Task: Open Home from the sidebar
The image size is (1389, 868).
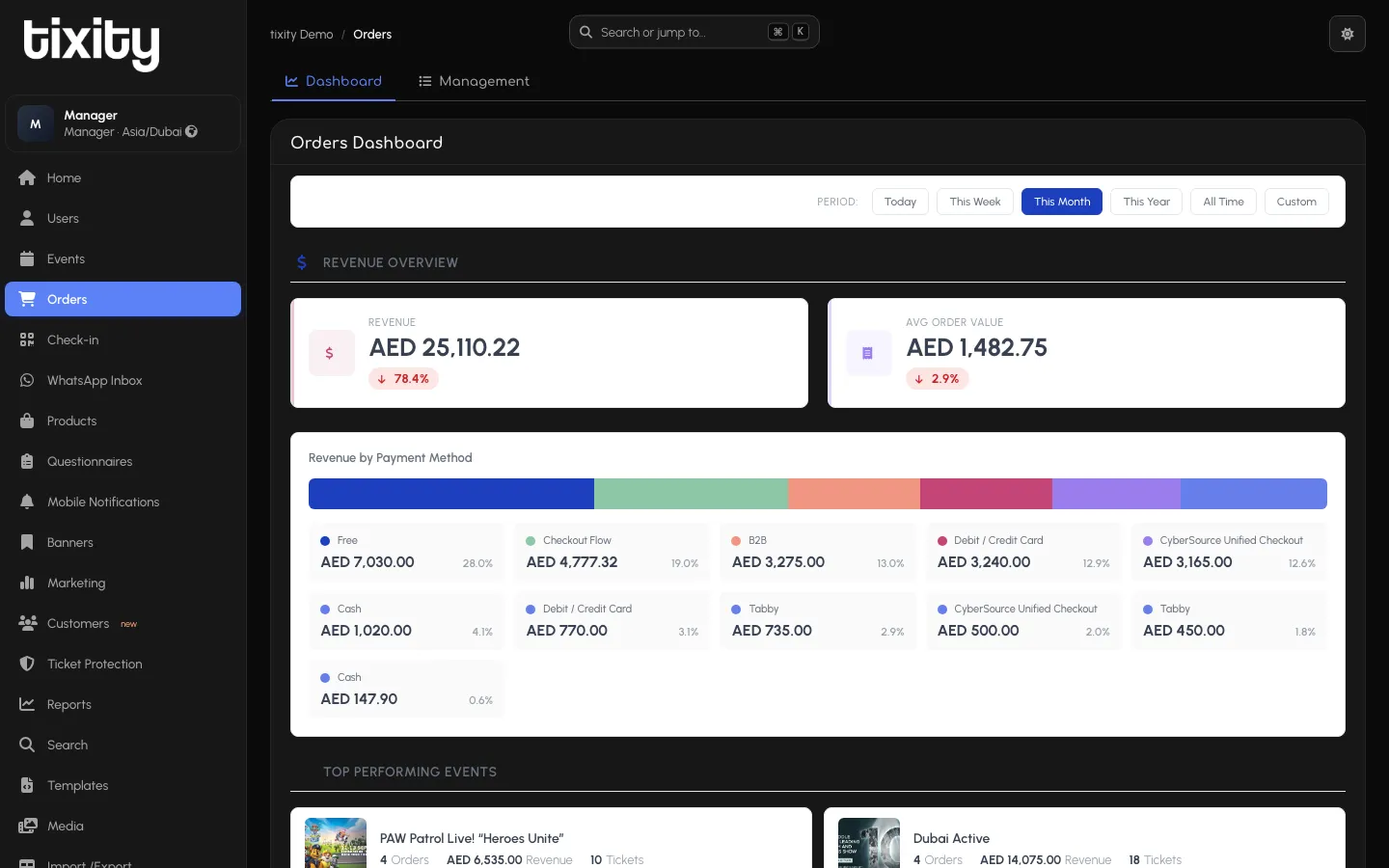Action: point(123,177)
